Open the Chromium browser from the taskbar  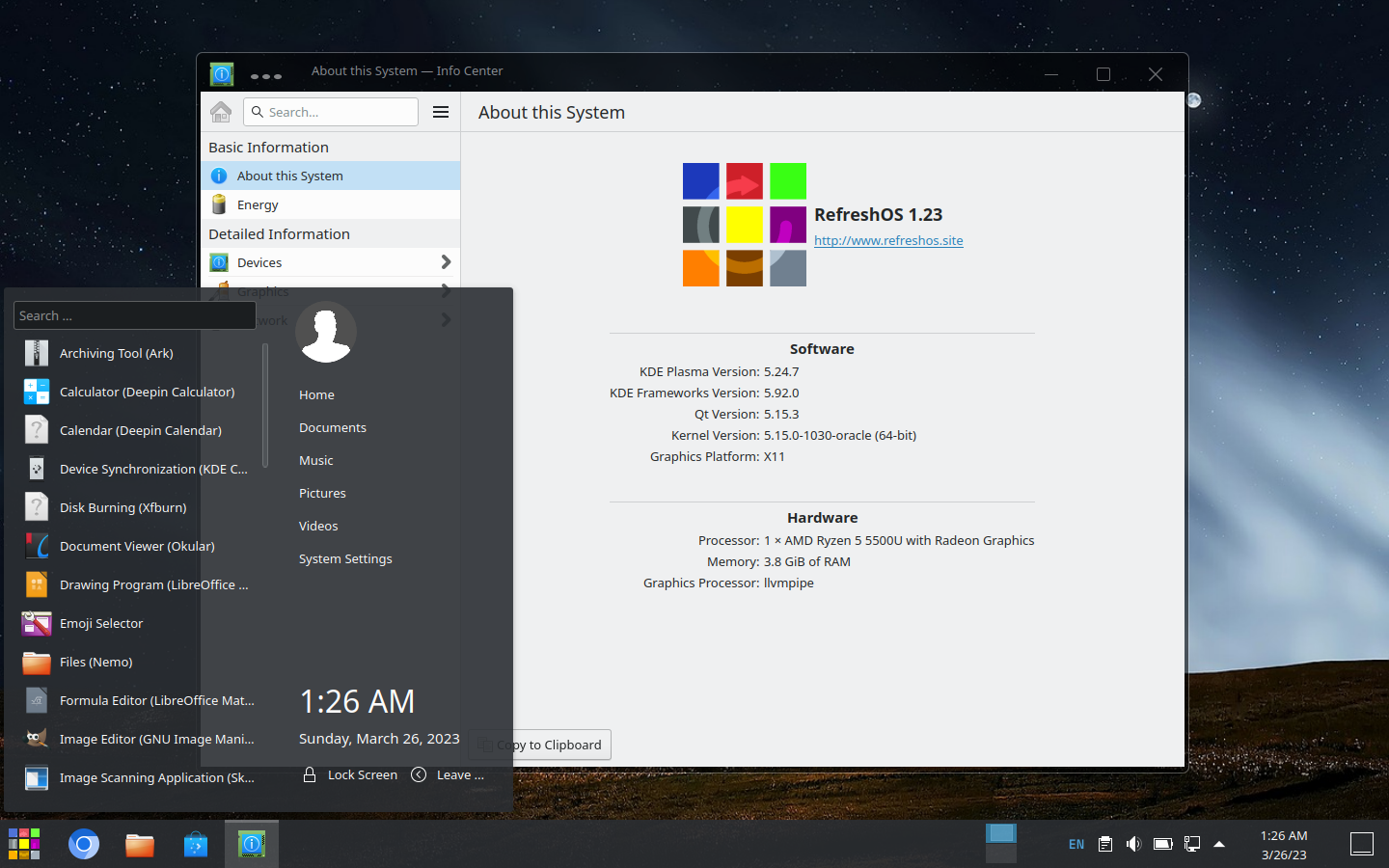click(x=84, y=845)
